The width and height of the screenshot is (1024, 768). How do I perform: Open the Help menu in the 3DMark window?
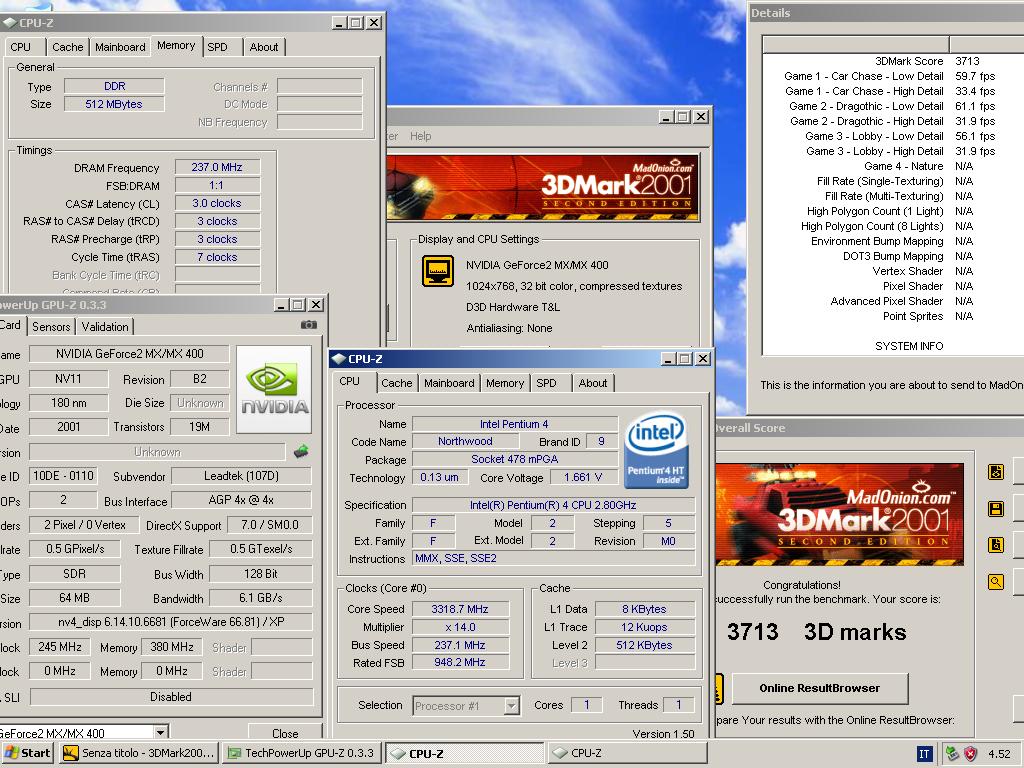pos(421,136)
